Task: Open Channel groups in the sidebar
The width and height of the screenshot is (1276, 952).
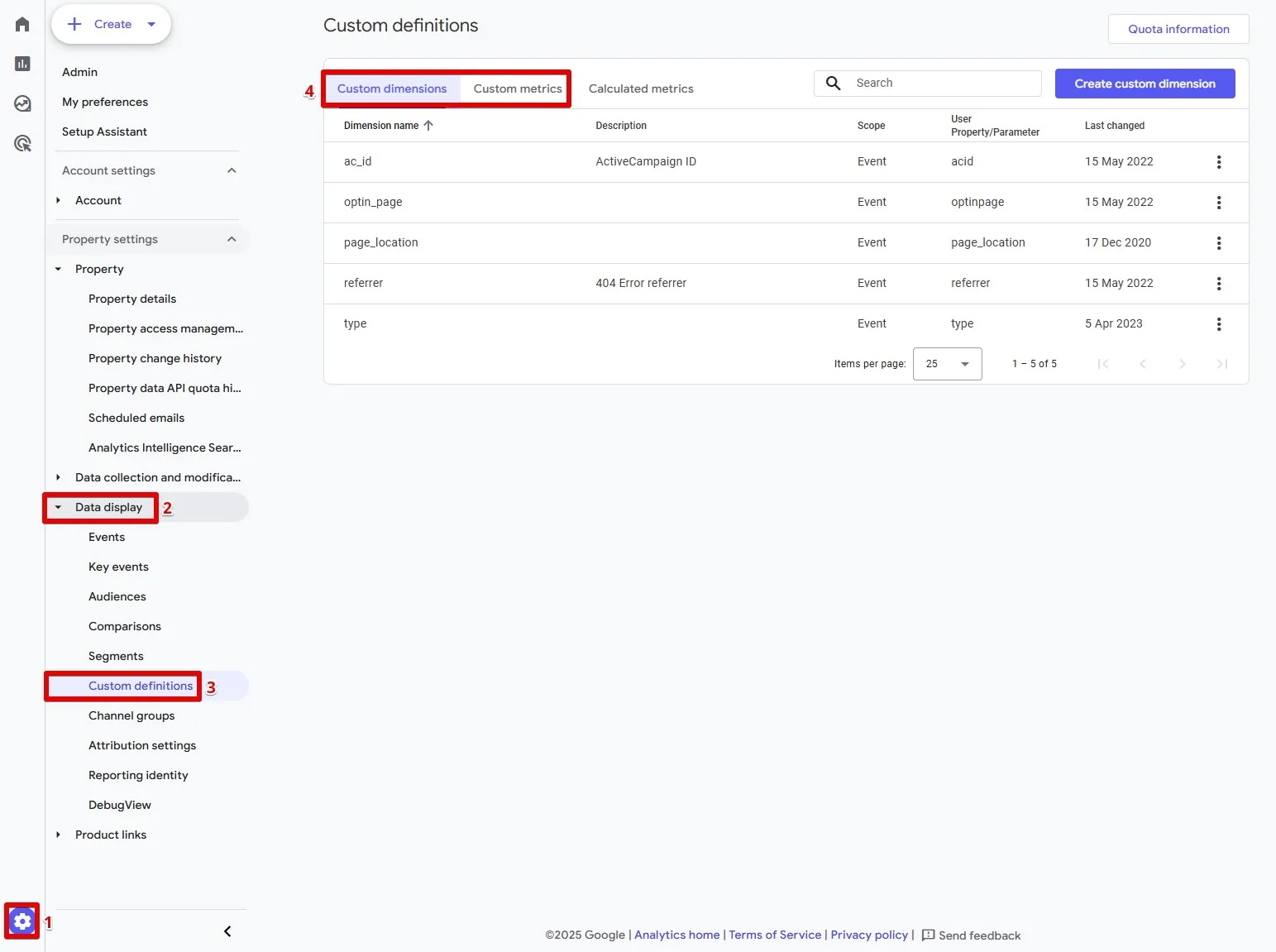Action: [x=131, y=715]
